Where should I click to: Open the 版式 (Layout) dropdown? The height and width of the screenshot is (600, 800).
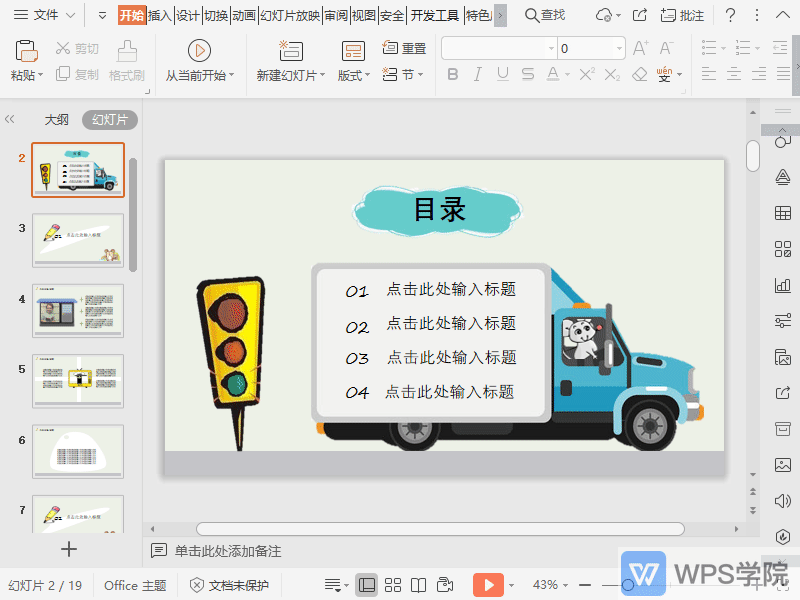[x=352, y=73]
